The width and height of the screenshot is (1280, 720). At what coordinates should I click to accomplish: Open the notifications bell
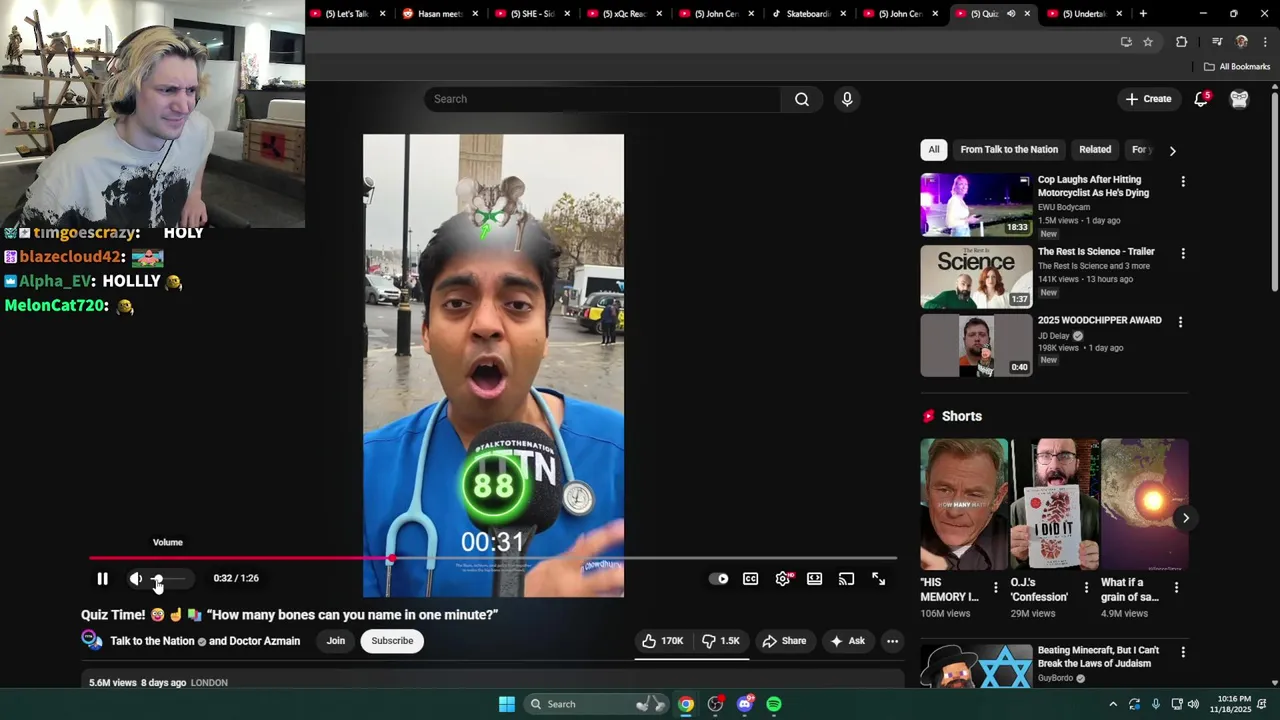1202,99
